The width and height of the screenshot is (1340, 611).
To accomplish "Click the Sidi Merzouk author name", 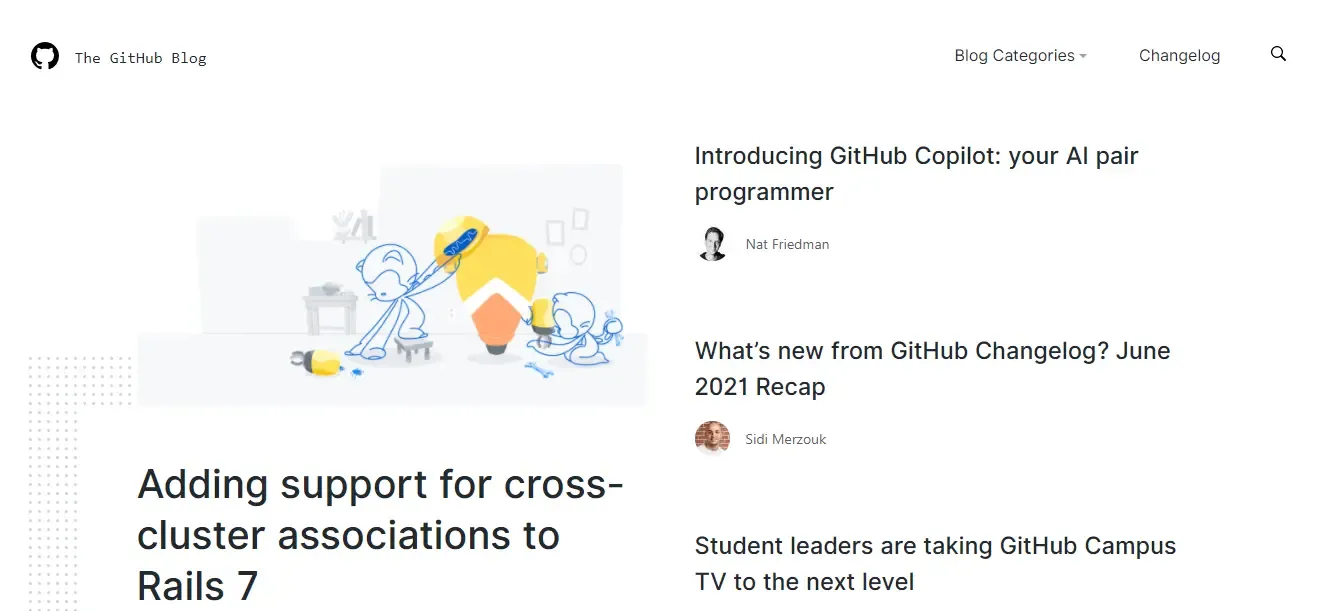I will tap(786, 438).
